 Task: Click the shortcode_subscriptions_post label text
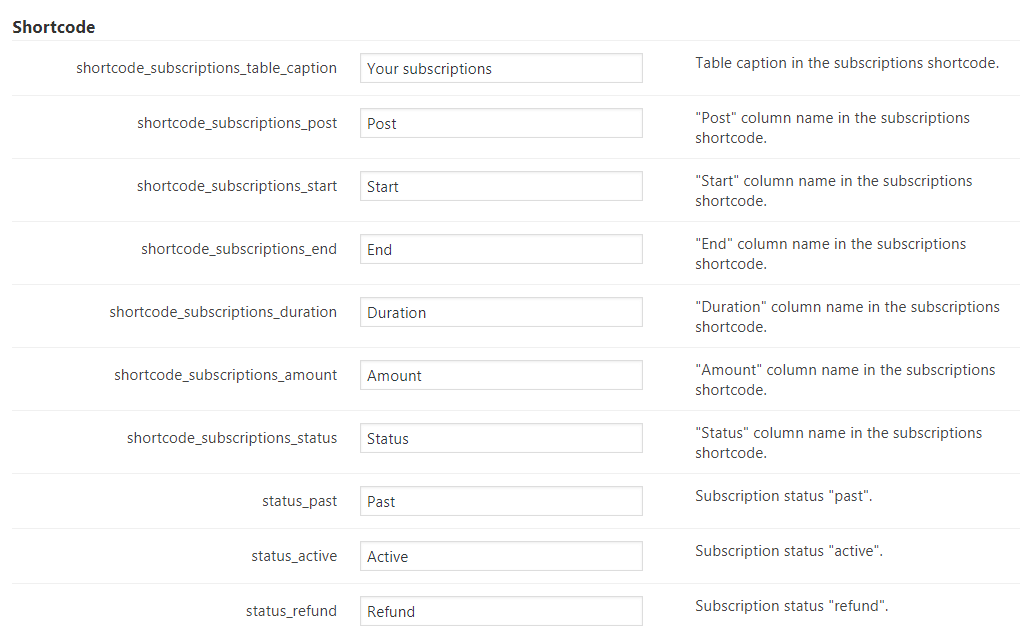(237, 123)
